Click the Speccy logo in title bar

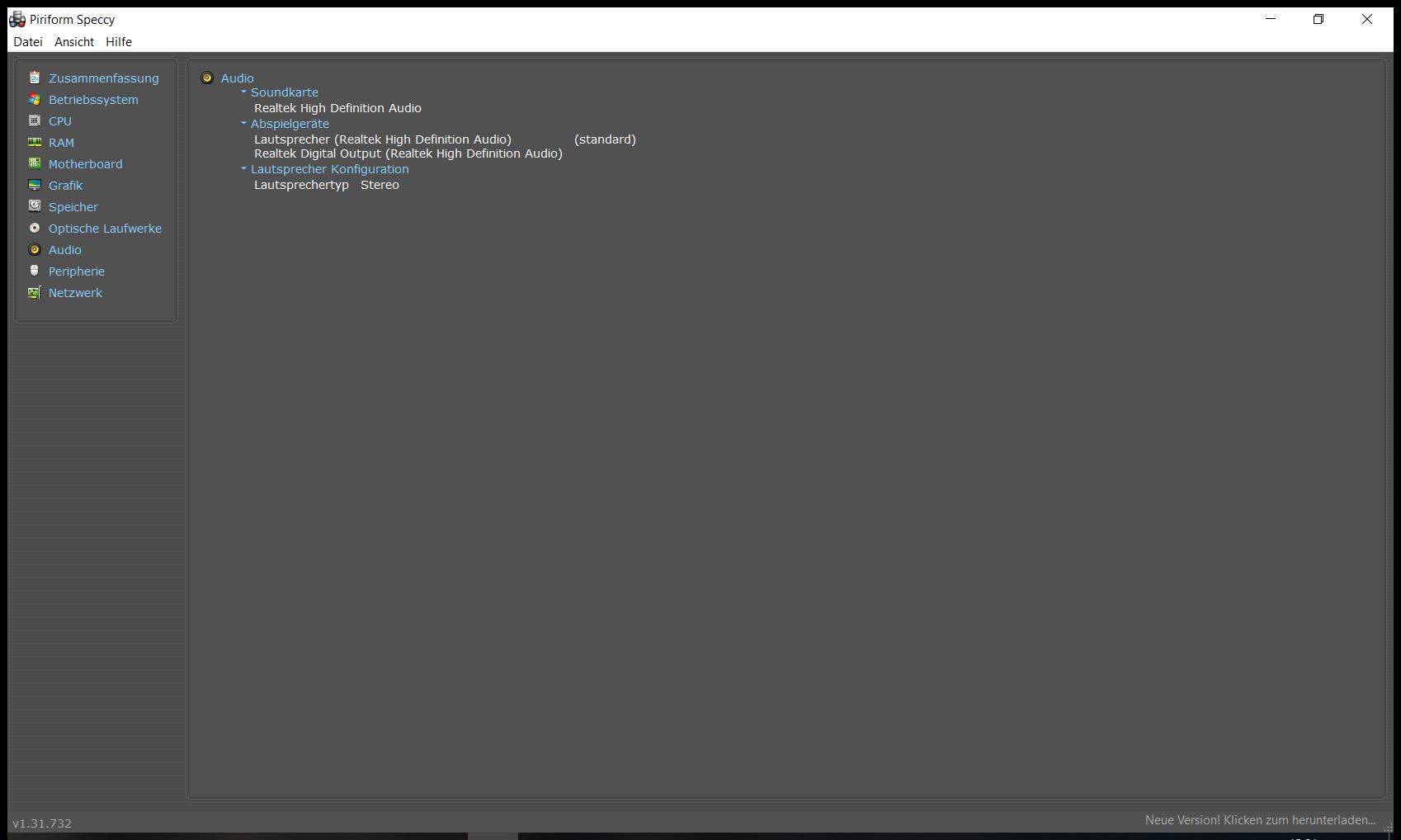click(17, 19)
